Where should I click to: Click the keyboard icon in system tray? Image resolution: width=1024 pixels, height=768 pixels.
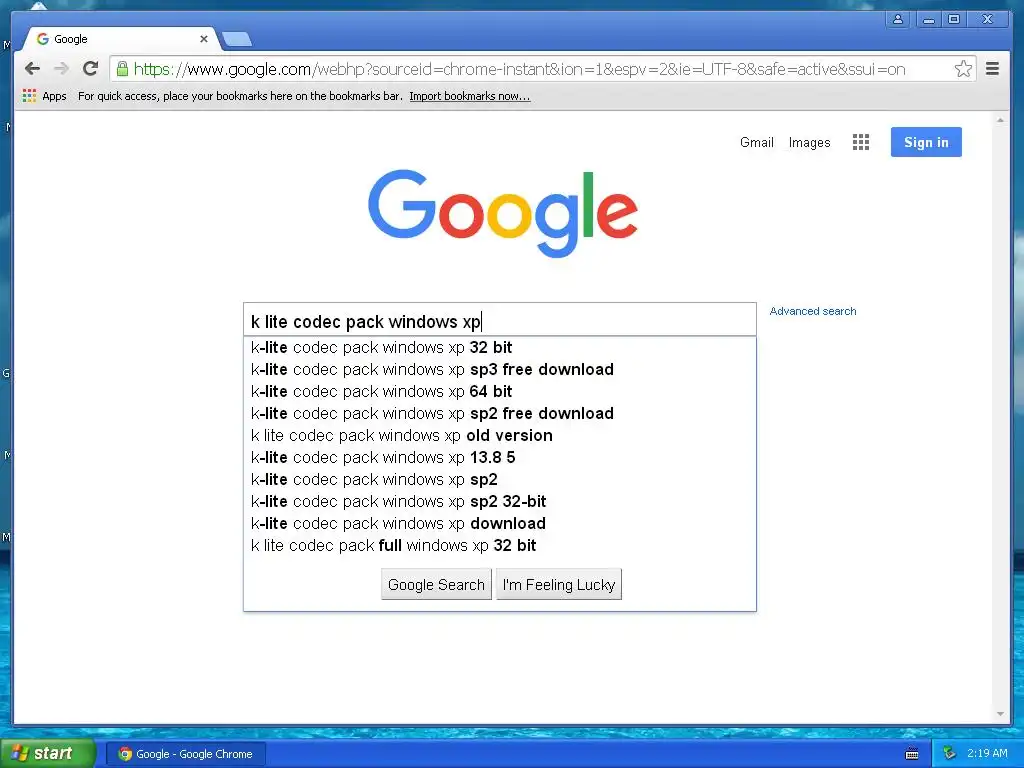(x=912, y=754)
